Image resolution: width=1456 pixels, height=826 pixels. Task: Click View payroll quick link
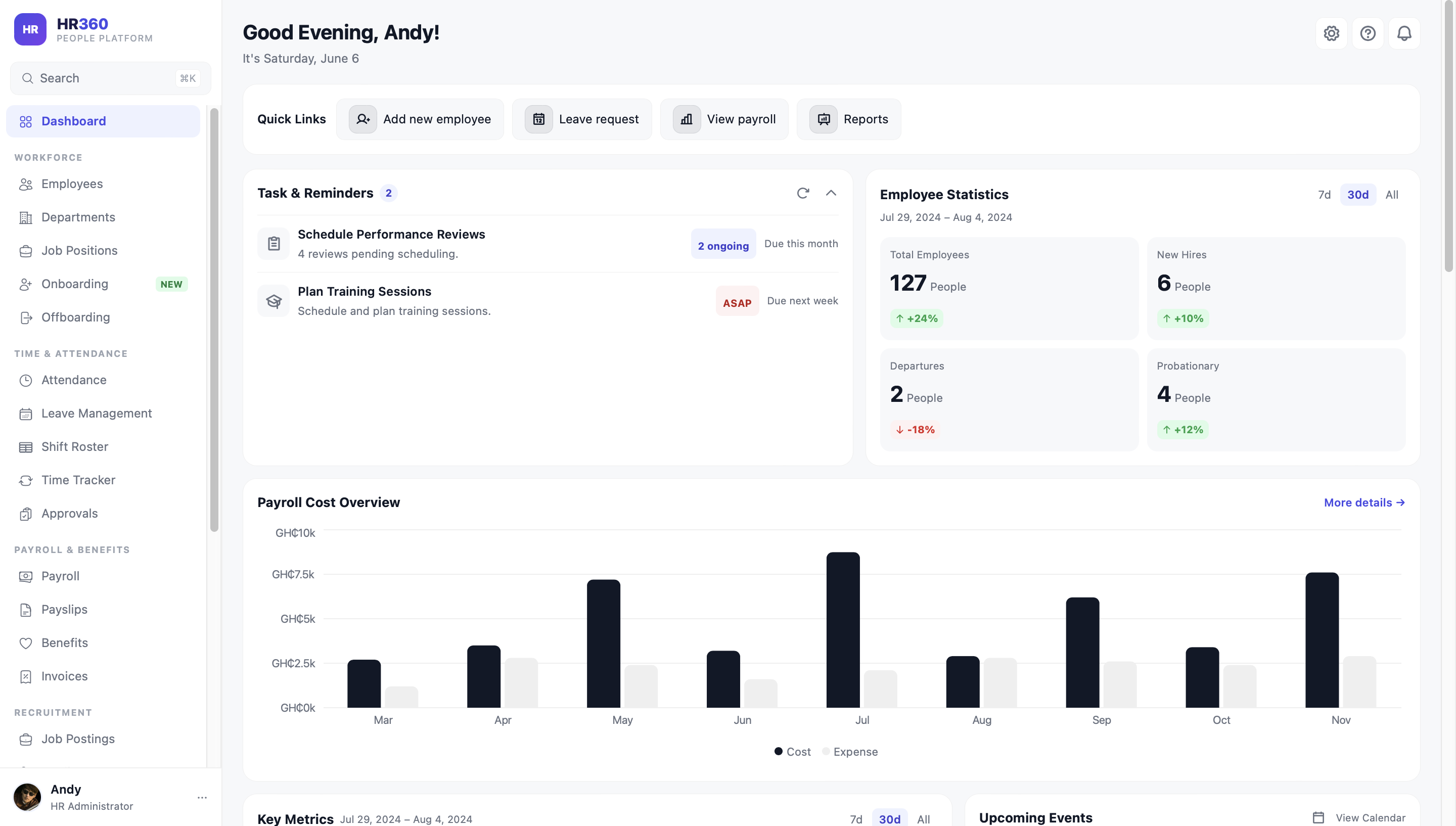point(724,119)
